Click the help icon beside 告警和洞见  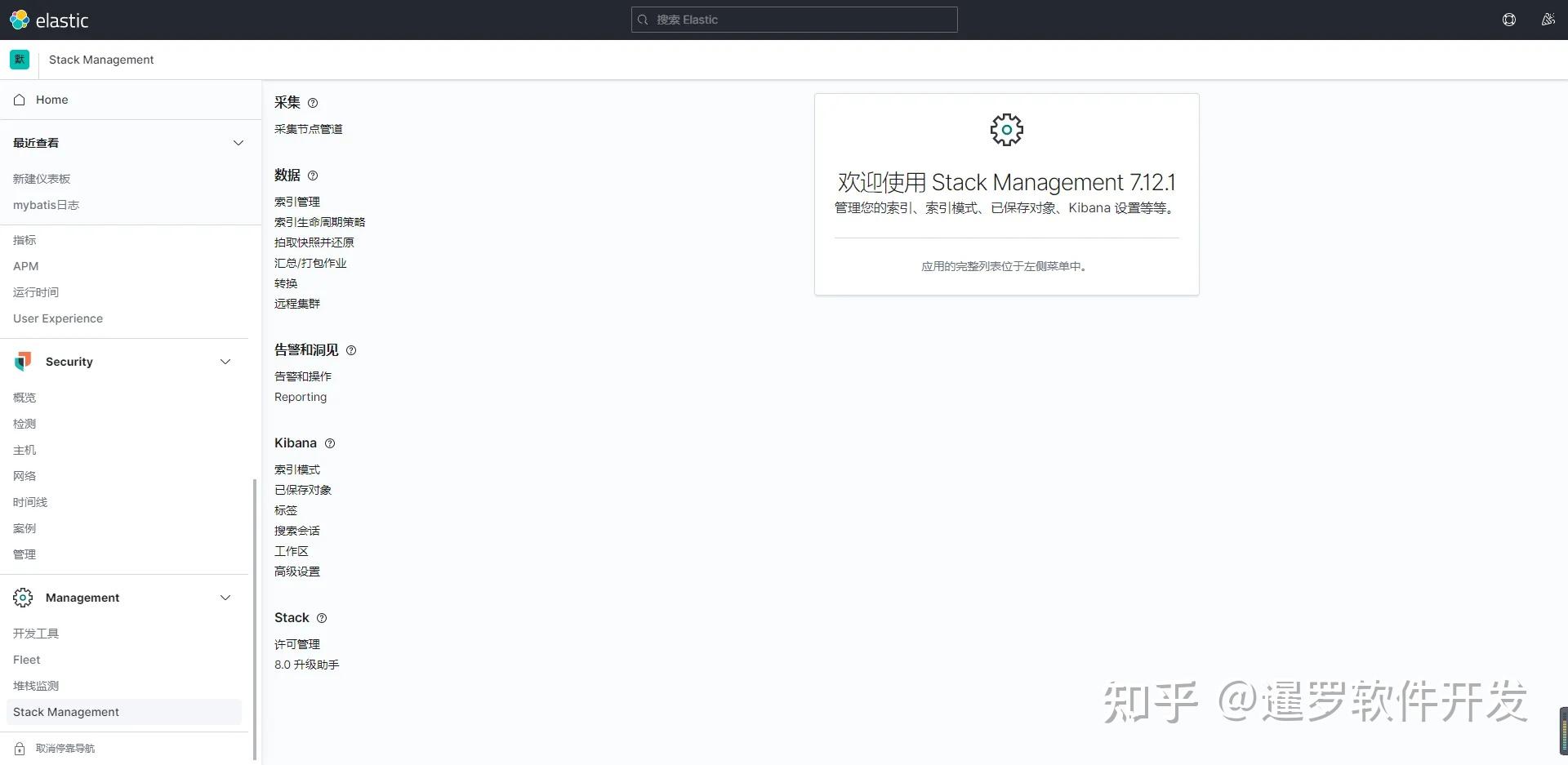(x=351, y=350)
